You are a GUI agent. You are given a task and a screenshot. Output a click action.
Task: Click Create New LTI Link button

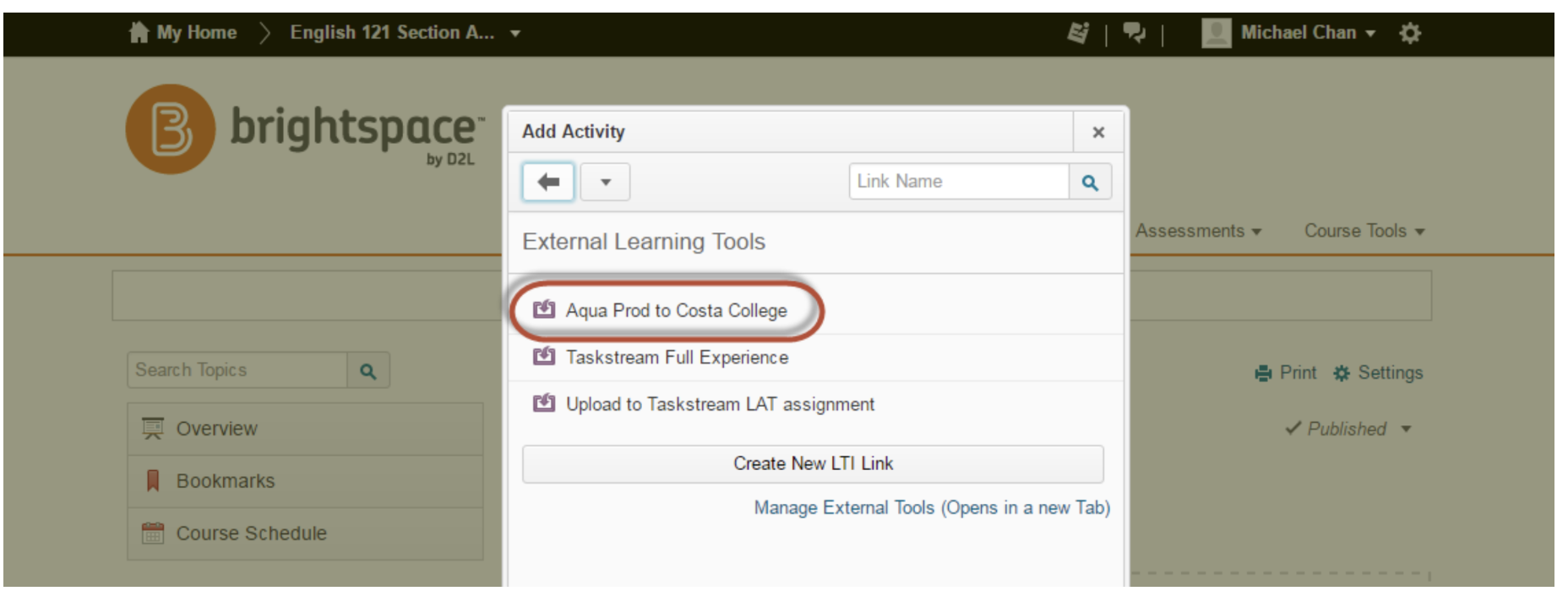pyautogui.click(x=813, y=463)
